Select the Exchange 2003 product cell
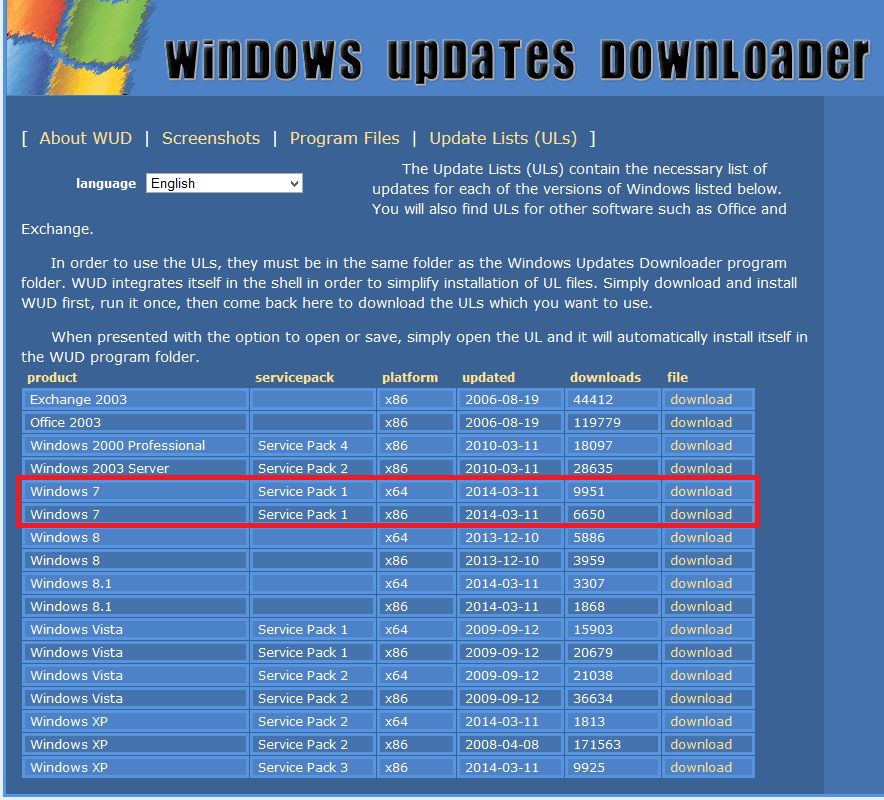The image size is (884, 800). point(136,399)
